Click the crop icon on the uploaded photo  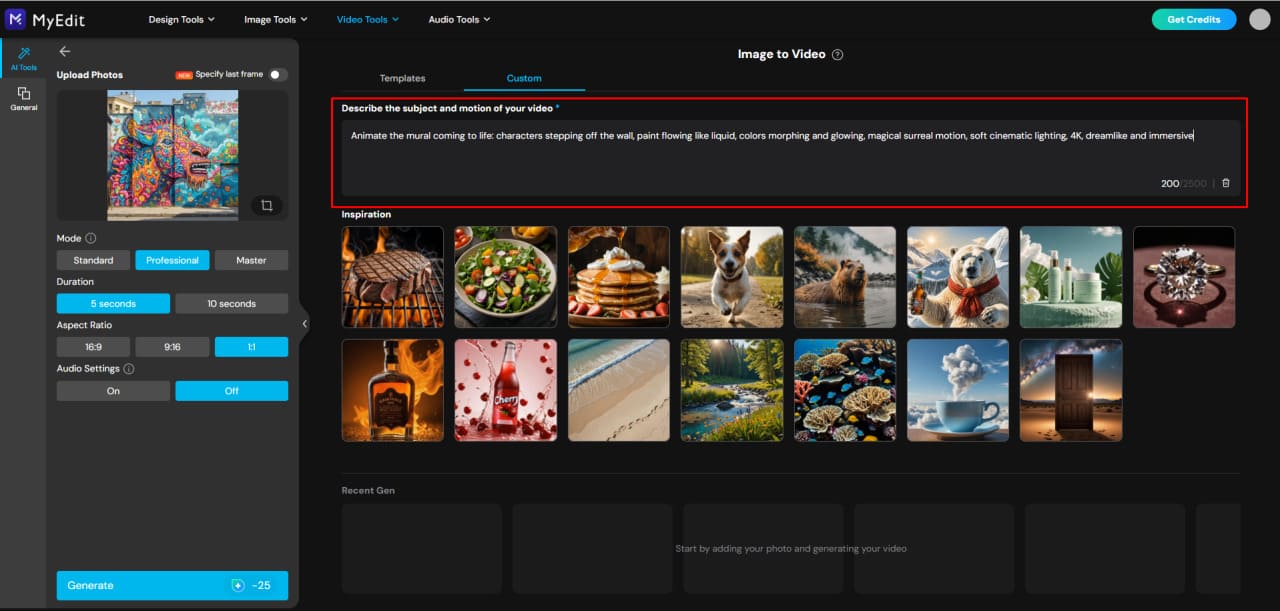click(x=266, y=205)
